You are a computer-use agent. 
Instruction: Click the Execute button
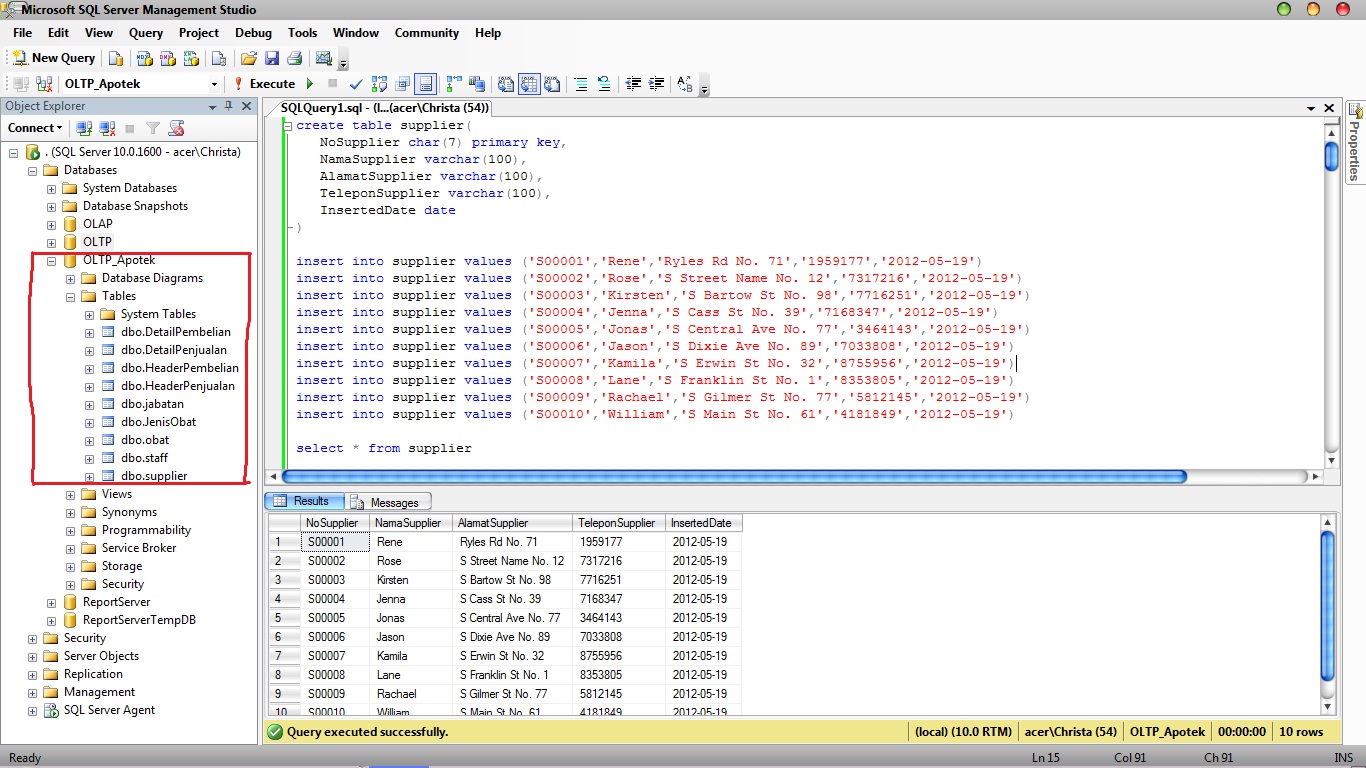click(x=264, y=84)
